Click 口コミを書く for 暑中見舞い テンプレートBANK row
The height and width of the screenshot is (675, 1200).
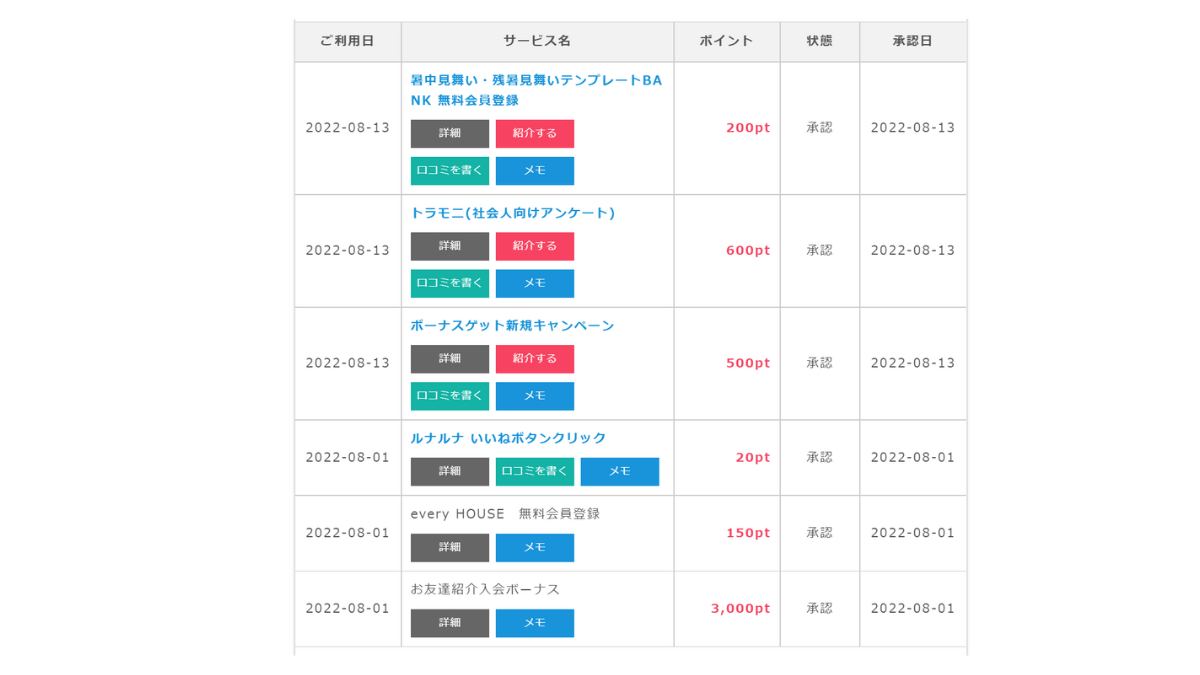pos(450,171)
